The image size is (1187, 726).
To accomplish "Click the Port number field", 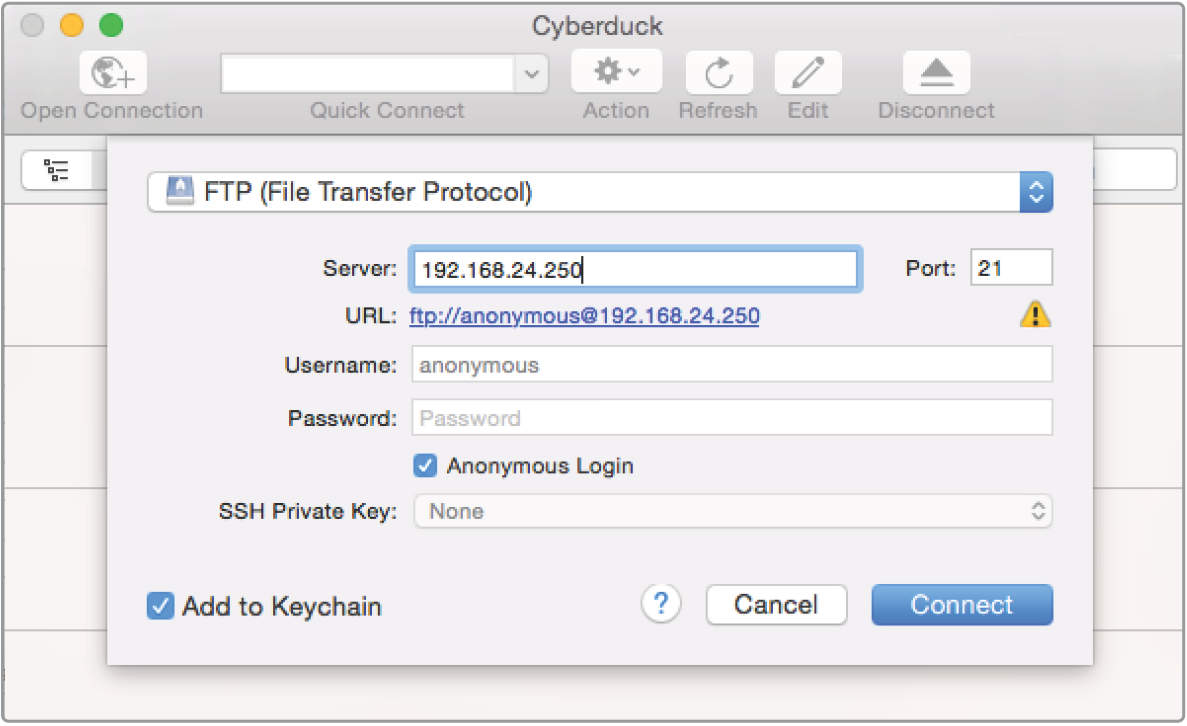I will pyautogui.click(x=1010, y=269).
